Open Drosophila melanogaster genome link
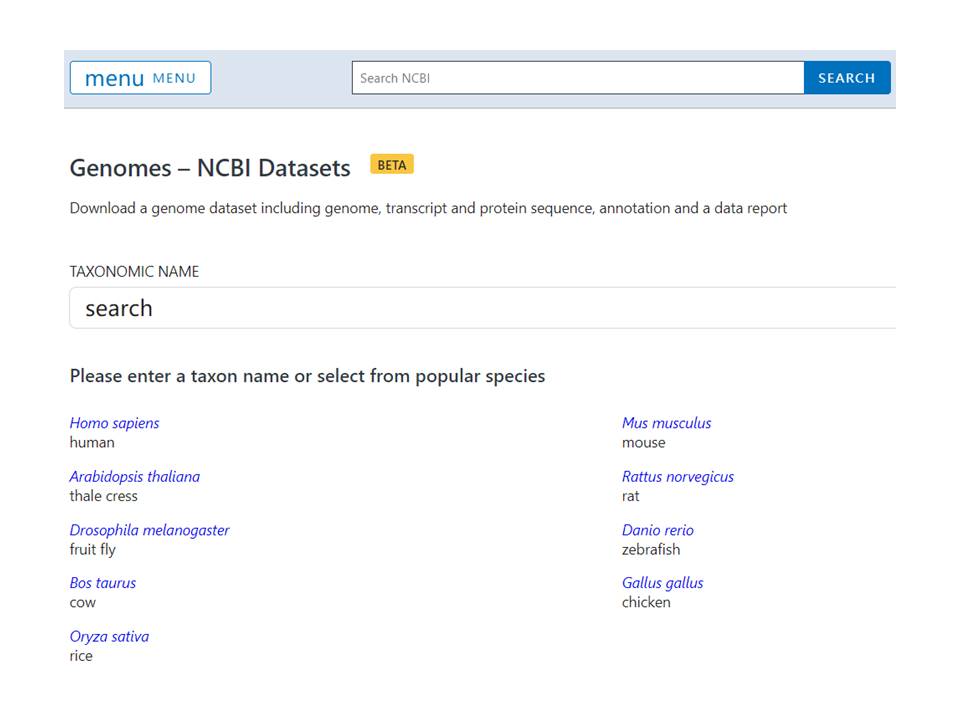Viewport: 960px width, 720px height. click(149, 530)
